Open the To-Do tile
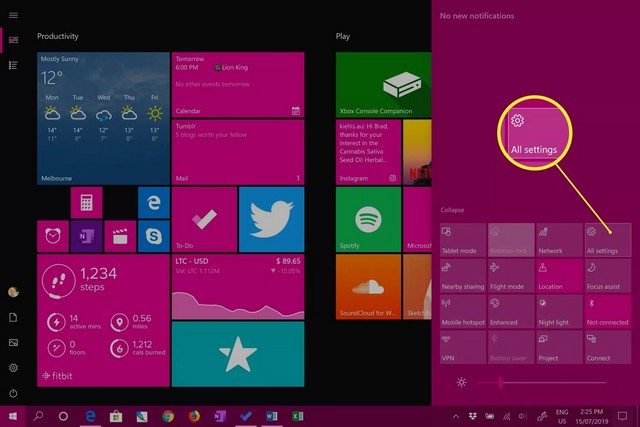The image size is (640, 427). (x=204, y=219)
